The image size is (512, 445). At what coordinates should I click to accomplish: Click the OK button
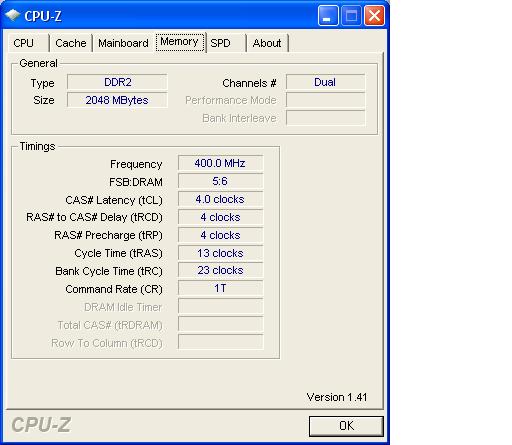point(346,426)
